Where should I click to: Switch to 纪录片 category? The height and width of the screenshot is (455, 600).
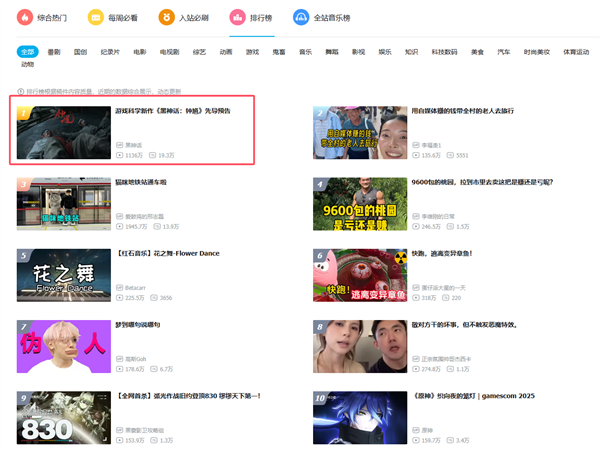pos(110,52)
